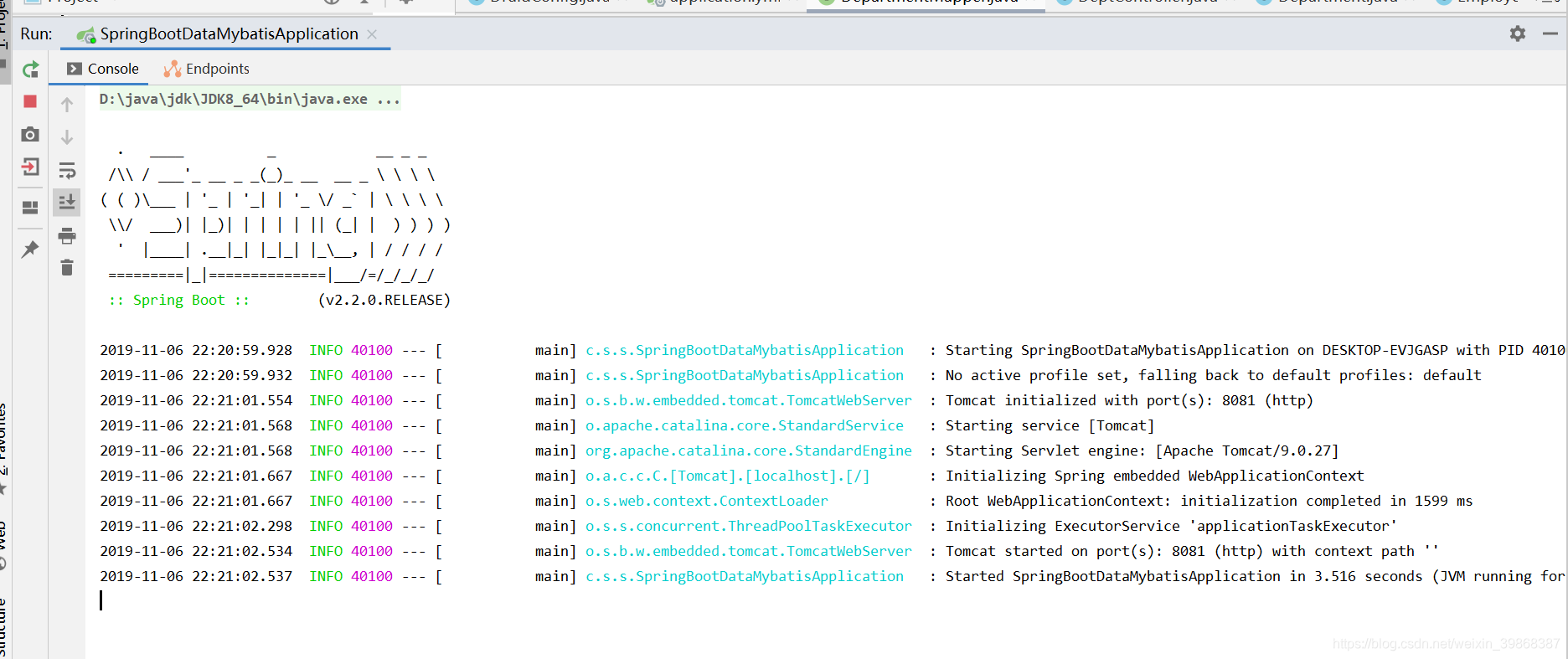Hide the Run tool window with the minus icon
This screenshot has height=659, width=1568.
[x=1550, y=33]
